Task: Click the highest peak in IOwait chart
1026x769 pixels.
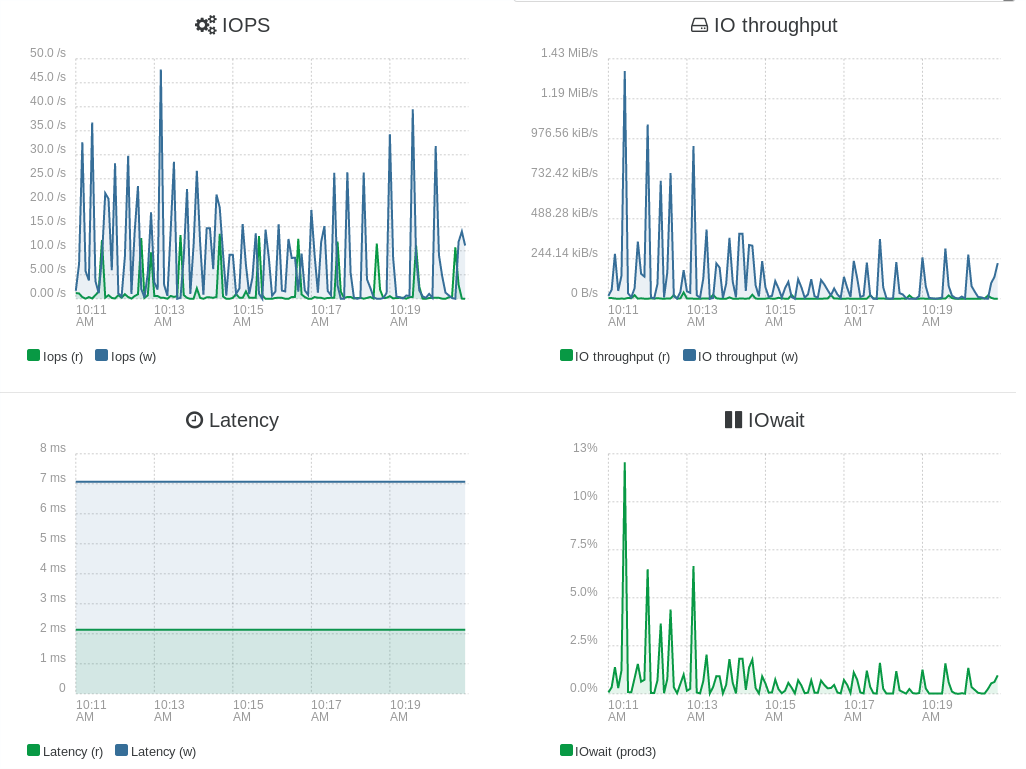Action: pos(624,464)
